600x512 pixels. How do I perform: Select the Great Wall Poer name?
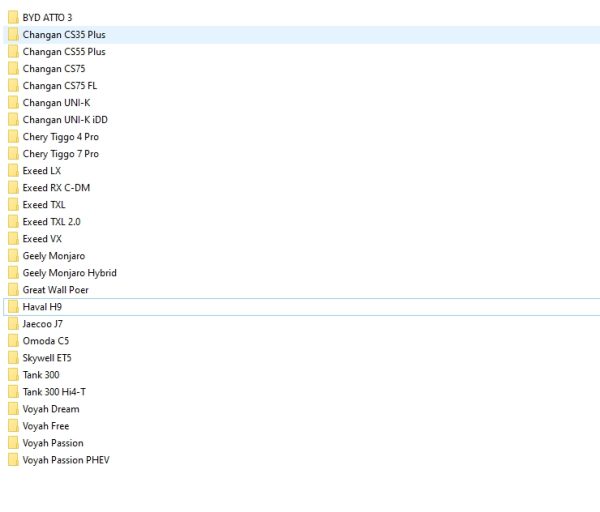pyautogui.click(x=55, y=290)
